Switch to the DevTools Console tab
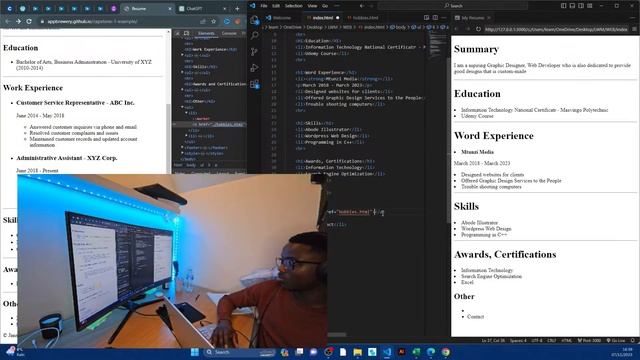640x360 pixels. 229,33
